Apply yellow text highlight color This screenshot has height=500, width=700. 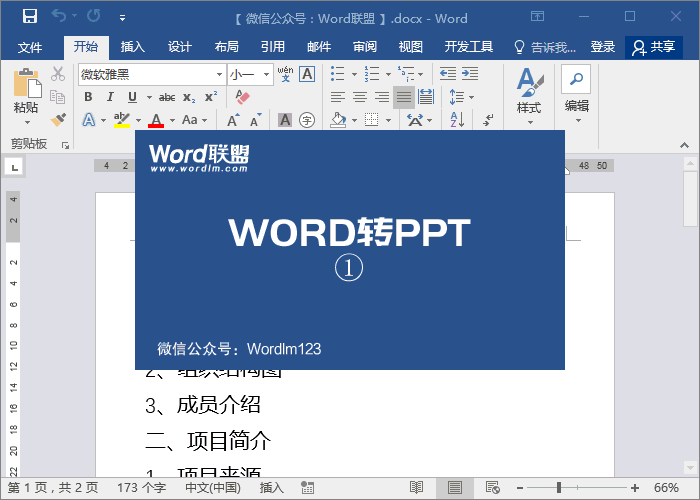point(122,120)
